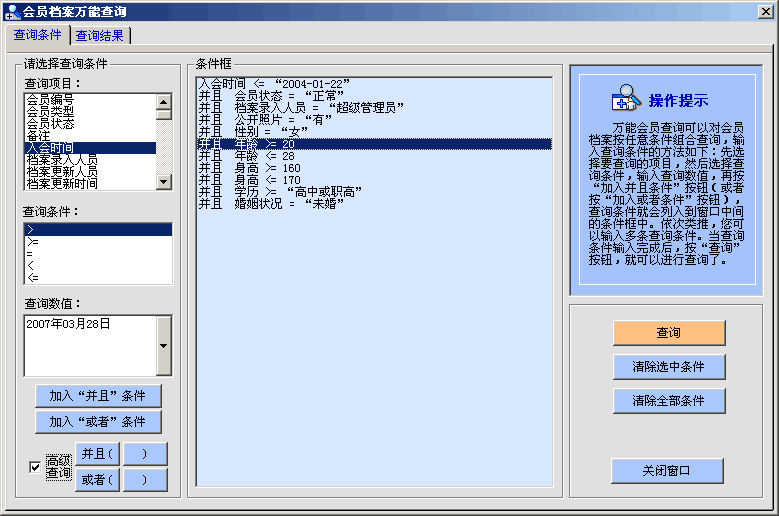Screen dimensions: 779x516
Task: Click 清除选中条件 button
Action: [668, 366]
